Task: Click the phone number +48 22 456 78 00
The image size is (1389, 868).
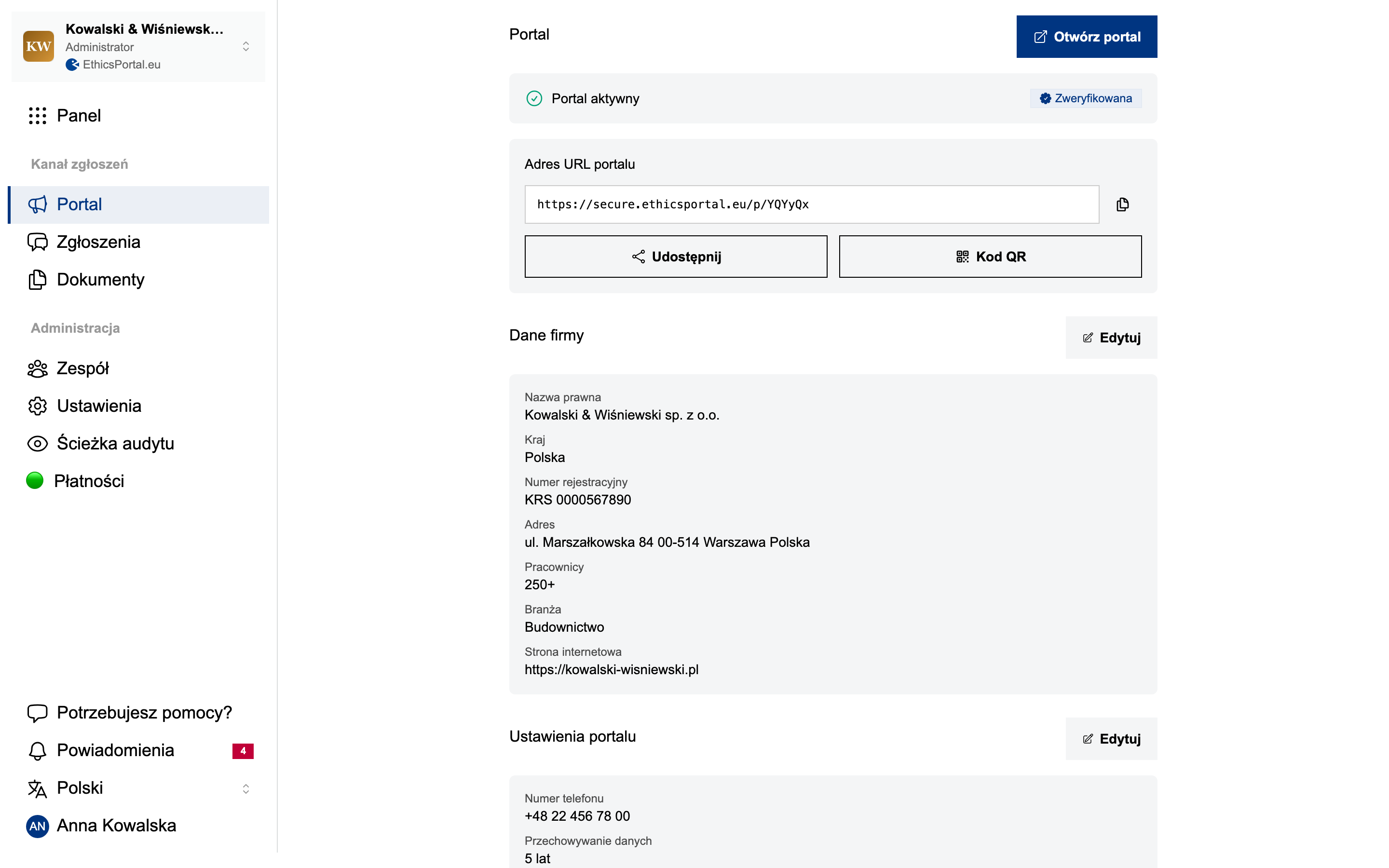Action: pyautogui.click(x=577, y=816)
